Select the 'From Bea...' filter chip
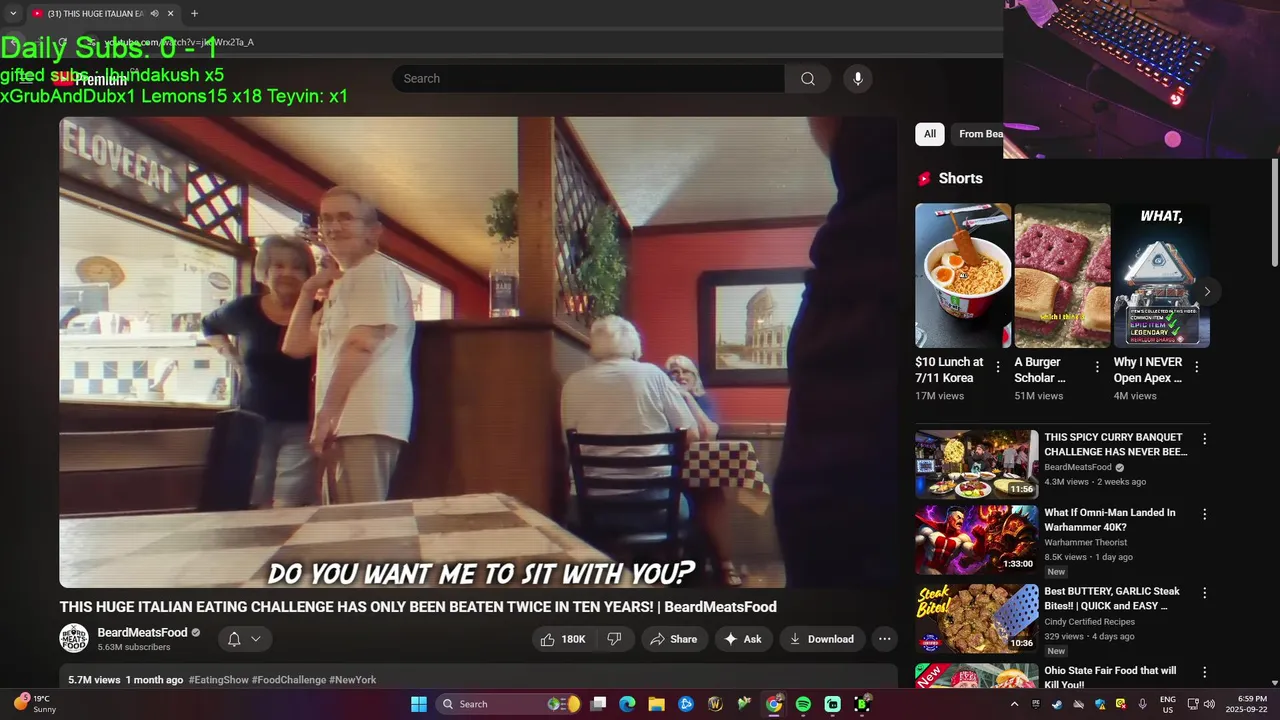1280x720 pixels. coord(978,134)
